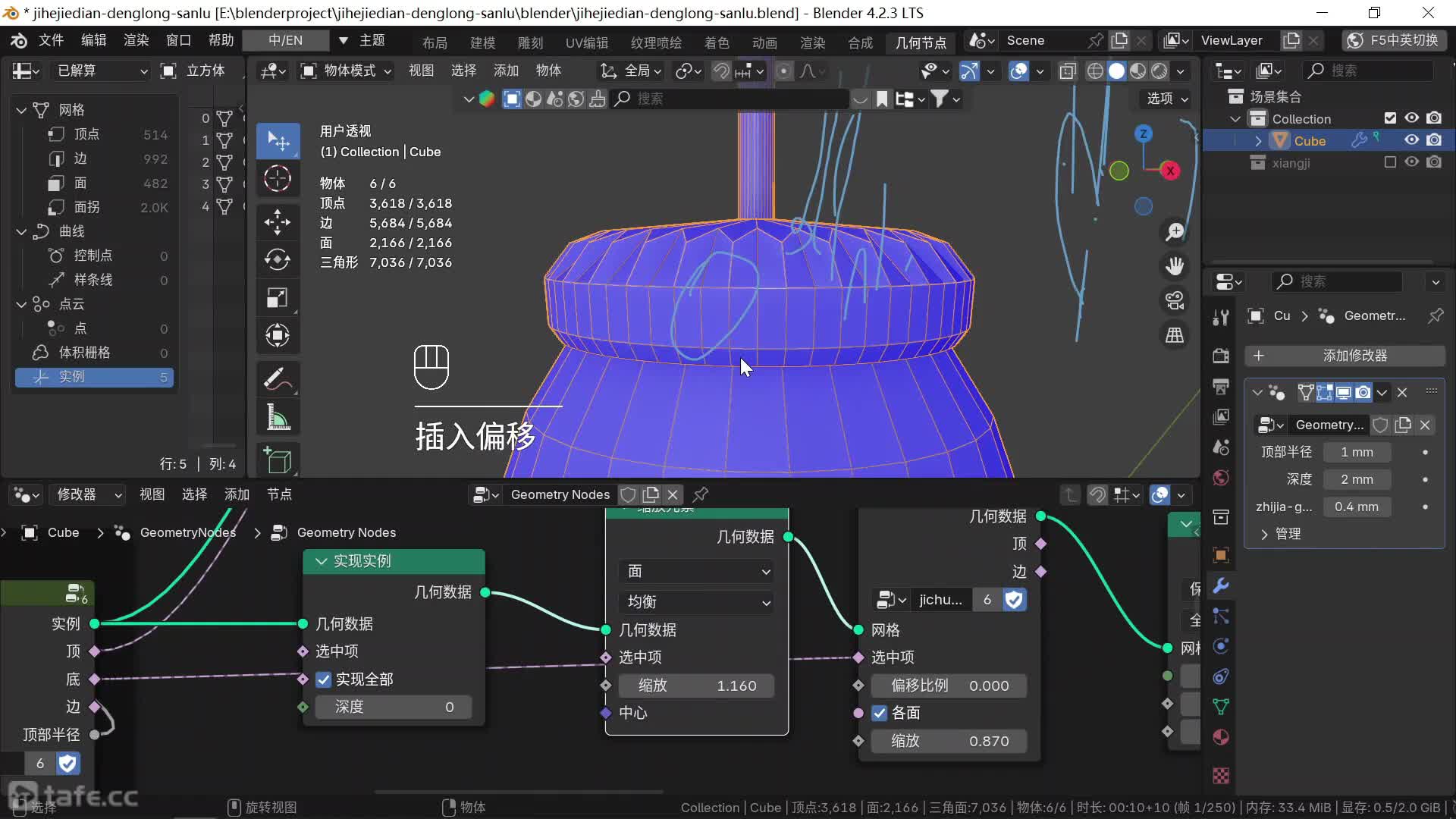Image resolution: width=1456 pixels, height=819 pixels.
Task: Hide the Cube object in outliner
Action: pyautogui.click(x=1411, y=140)
